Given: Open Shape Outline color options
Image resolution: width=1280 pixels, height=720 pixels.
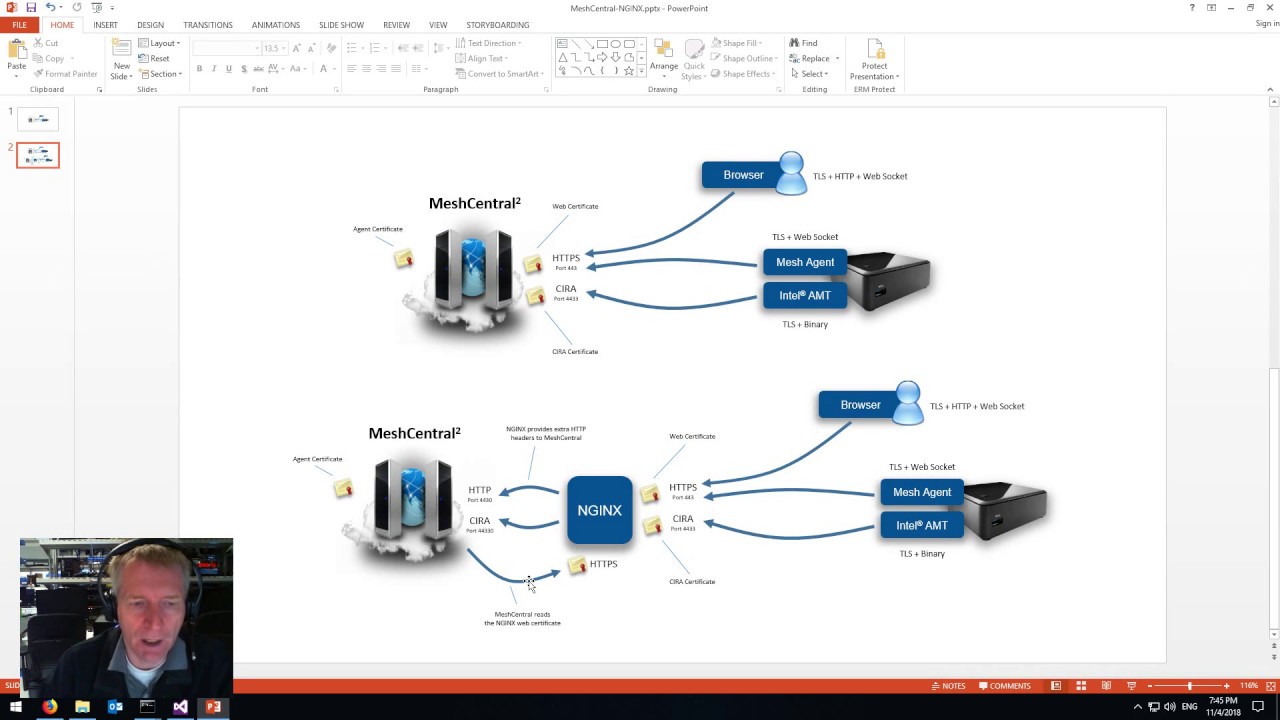Looking at the screenshot, I should 742,58.
